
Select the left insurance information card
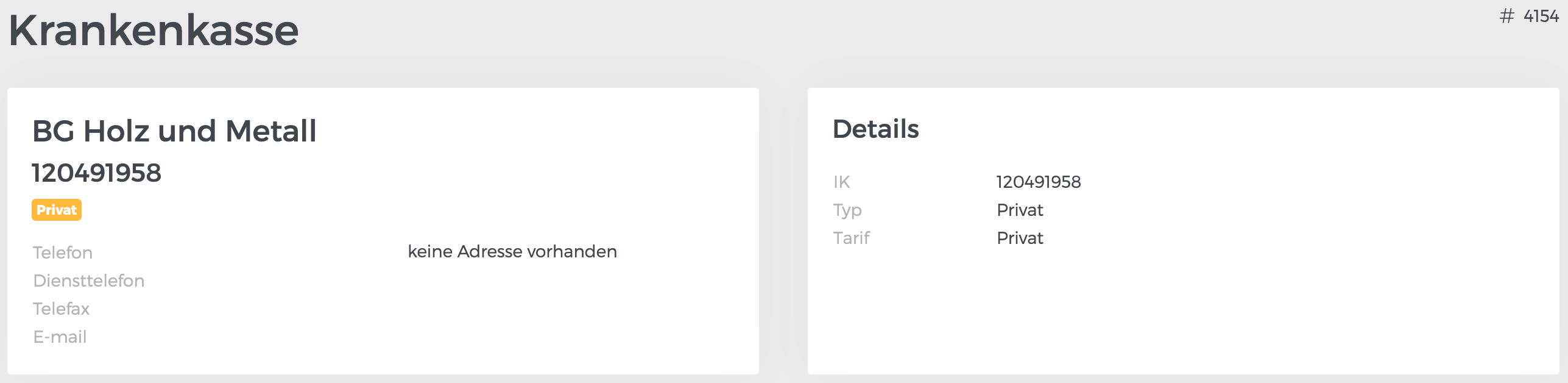click(x=383, y=232)
